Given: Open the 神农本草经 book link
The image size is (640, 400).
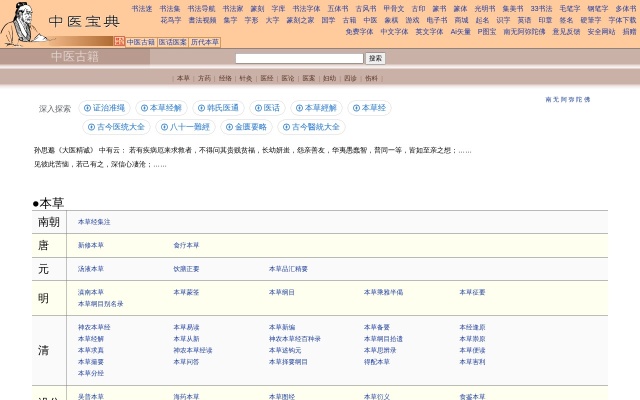Looking at the screenshot, I should click(94, 327).
